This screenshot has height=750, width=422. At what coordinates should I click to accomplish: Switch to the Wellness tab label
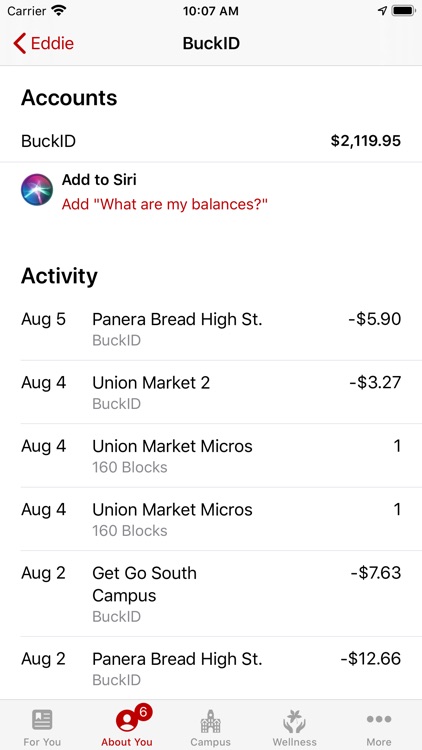(294, 742)
